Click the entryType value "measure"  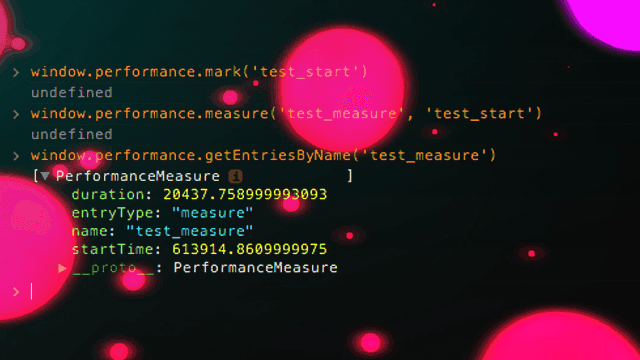pos(212,213)
